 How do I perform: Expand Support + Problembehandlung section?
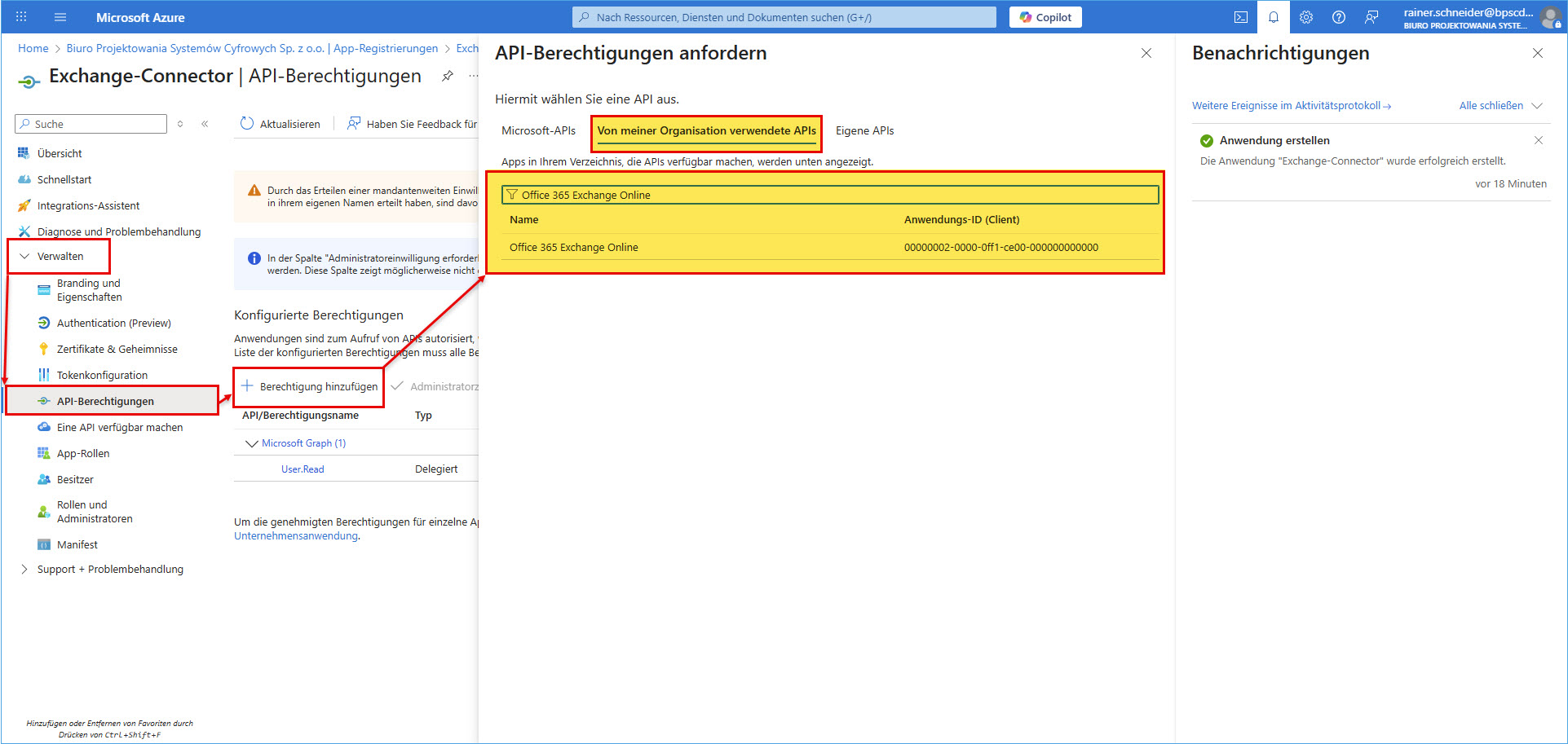tap(110, 569)
